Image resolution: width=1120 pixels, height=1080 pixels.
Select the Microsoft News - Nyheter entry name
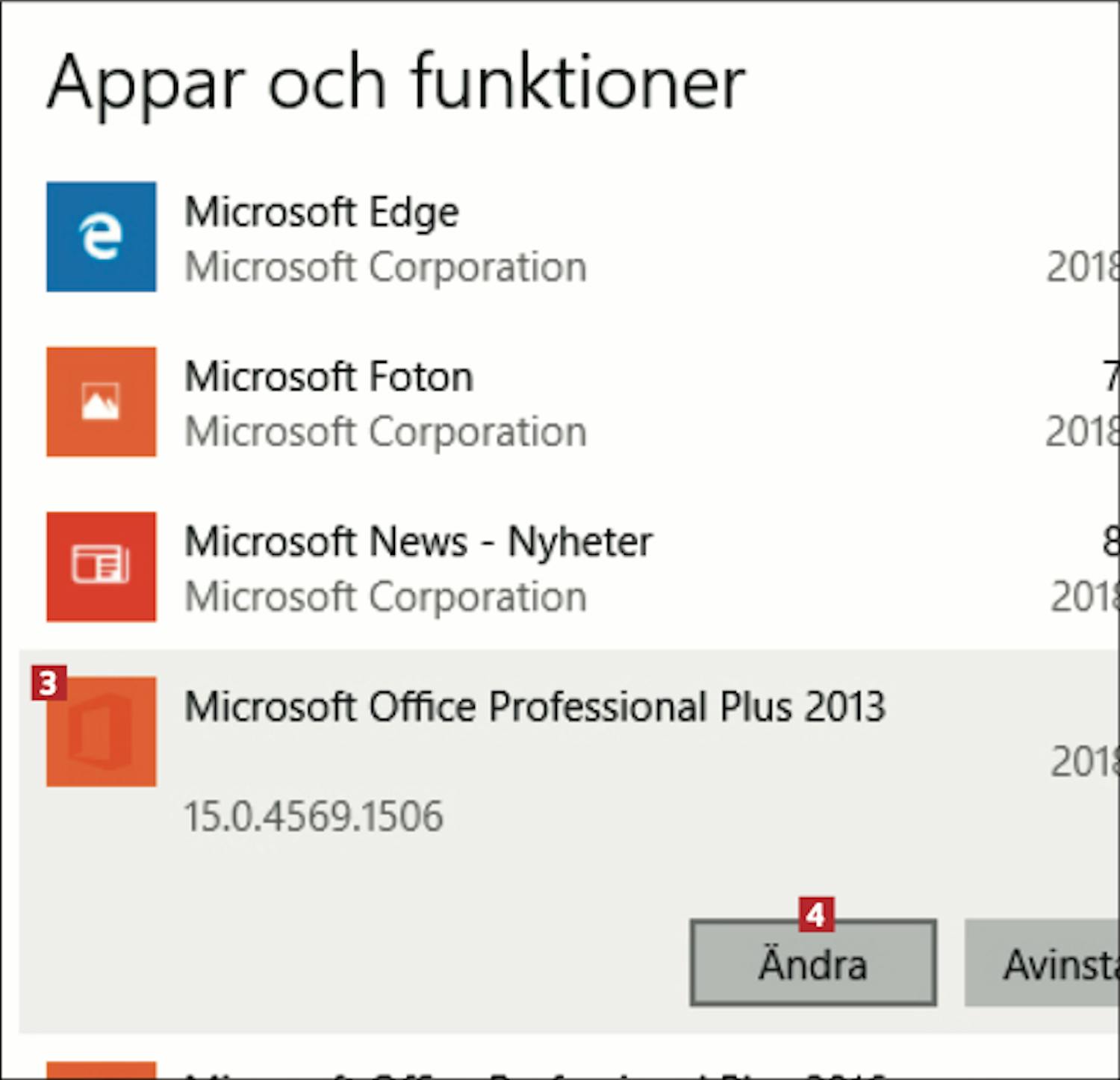[x=419, y=544]
